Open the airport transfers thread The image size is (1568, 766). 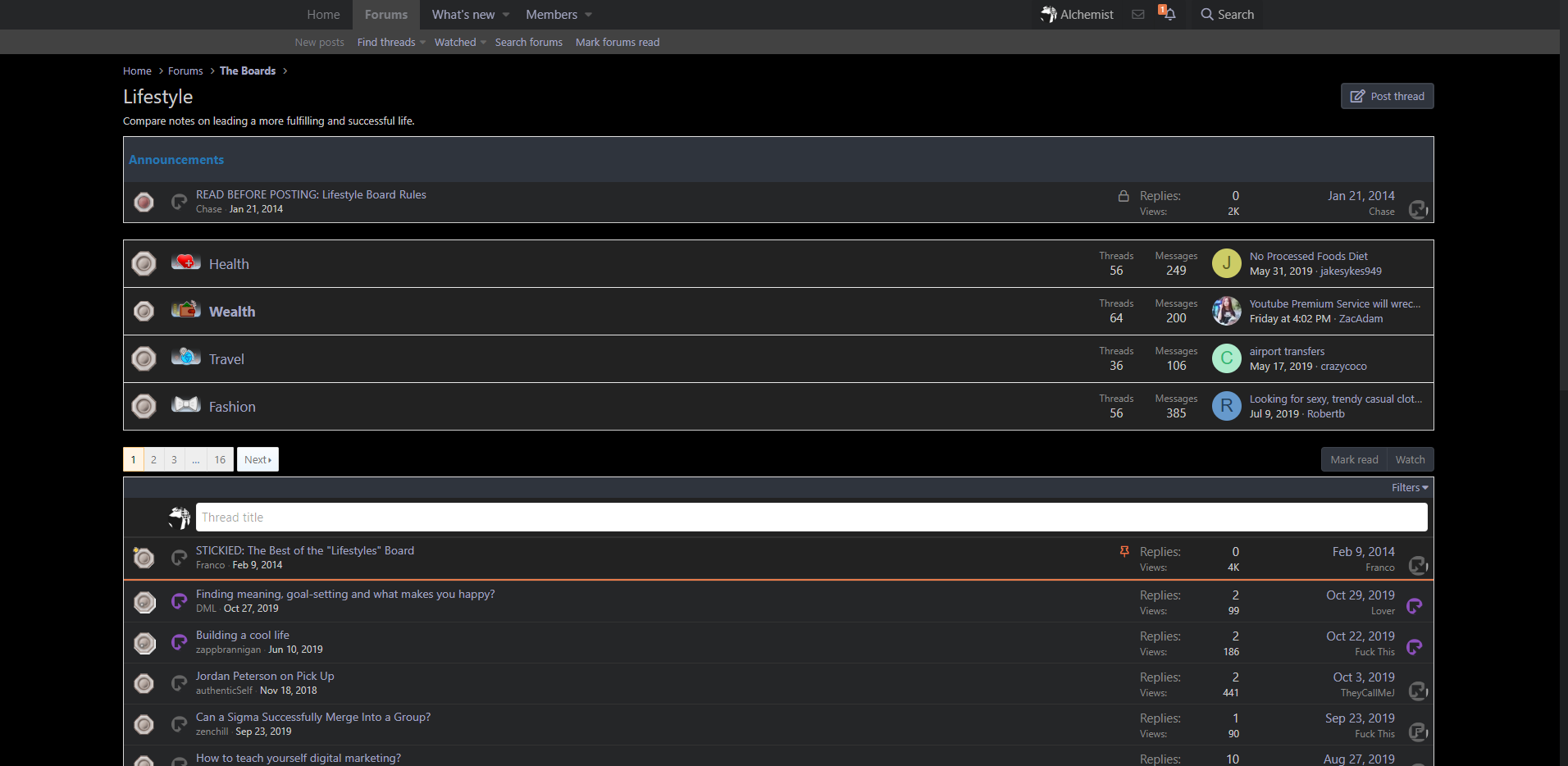[1287, 351]
